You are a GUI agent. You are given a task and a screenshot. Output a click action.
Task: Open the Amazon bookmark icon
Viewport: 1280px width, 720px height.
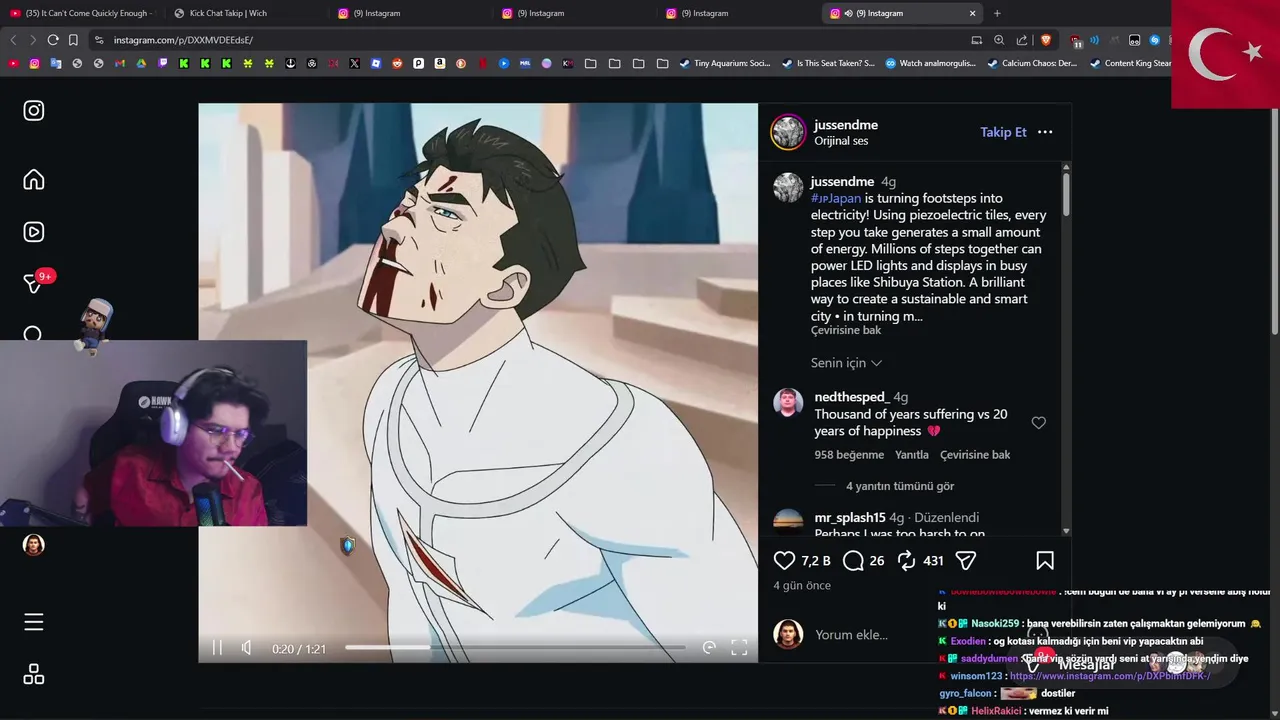click(x=440, y=63)
